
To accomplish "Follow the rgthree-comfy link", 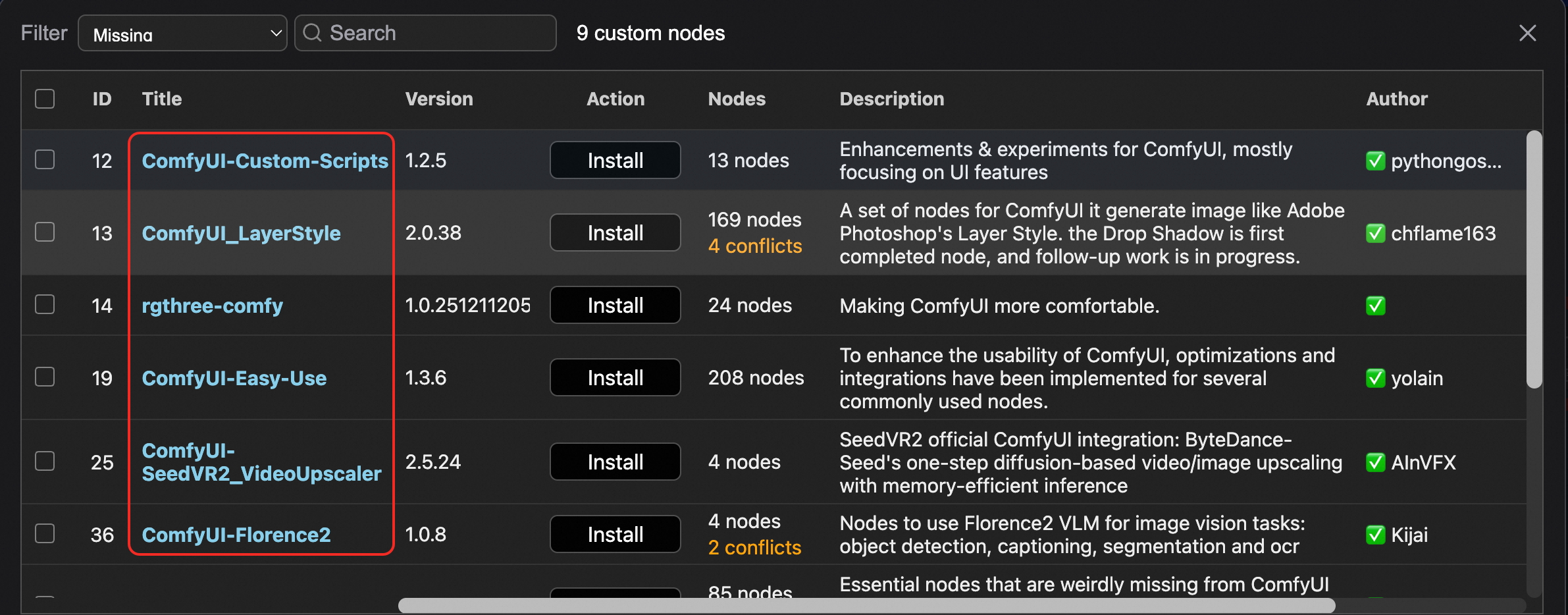I will click(213, 306).
